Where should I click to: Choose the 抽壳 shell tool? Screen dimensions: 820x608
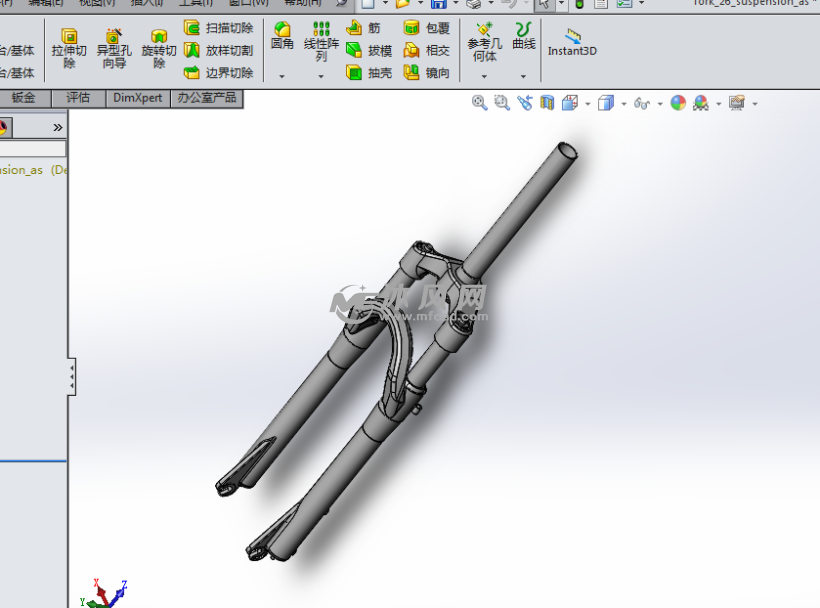coord(369,73)
